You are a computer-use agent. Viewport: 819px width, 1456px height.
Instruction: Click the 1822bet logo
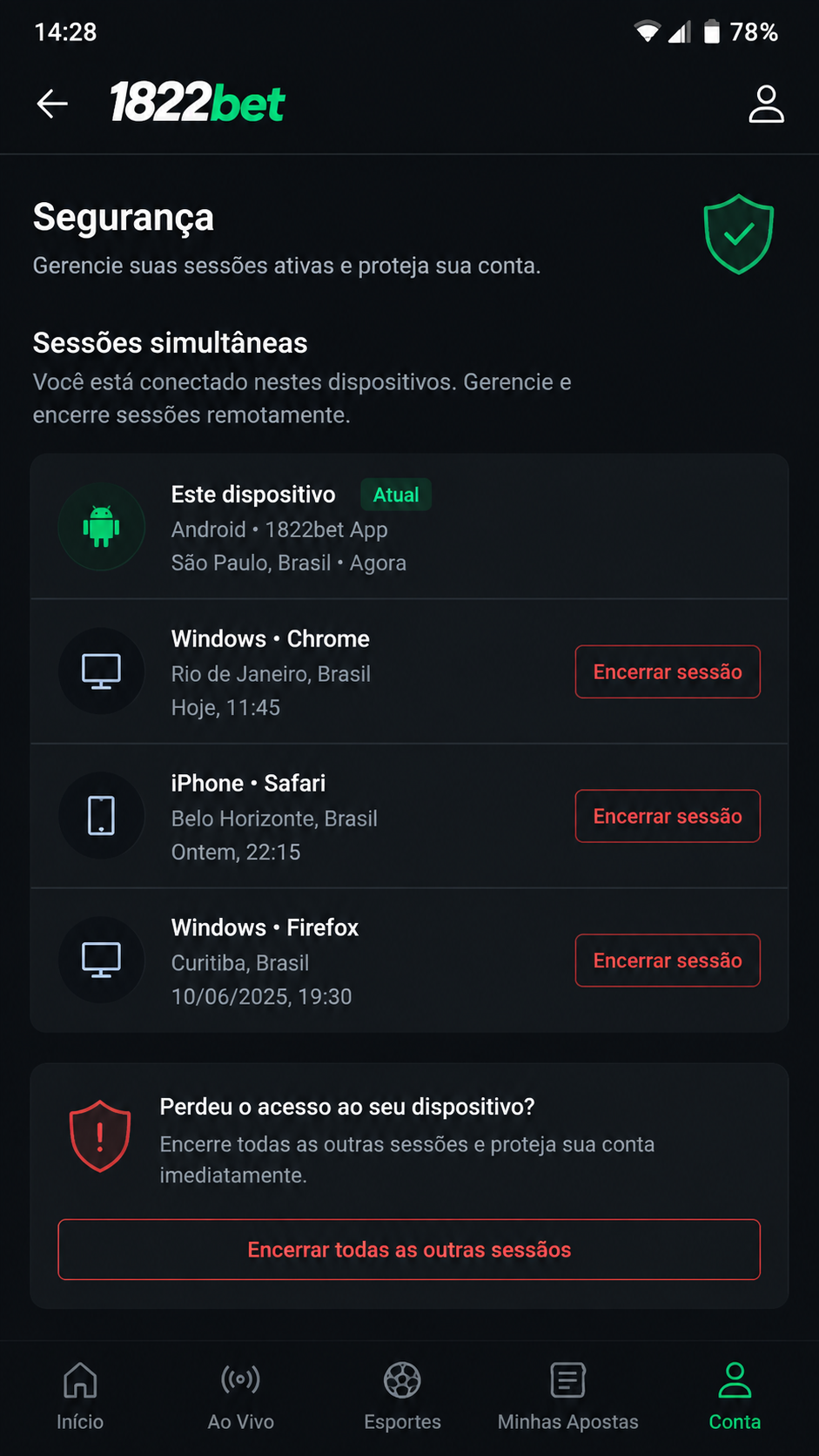198,103
